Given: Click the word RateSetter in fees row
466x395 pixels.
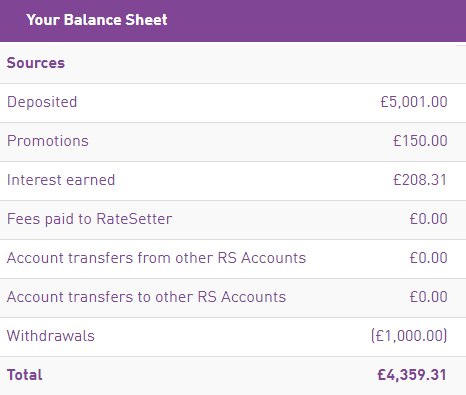Looking at the screenshot, I should (x=134, y=219).
